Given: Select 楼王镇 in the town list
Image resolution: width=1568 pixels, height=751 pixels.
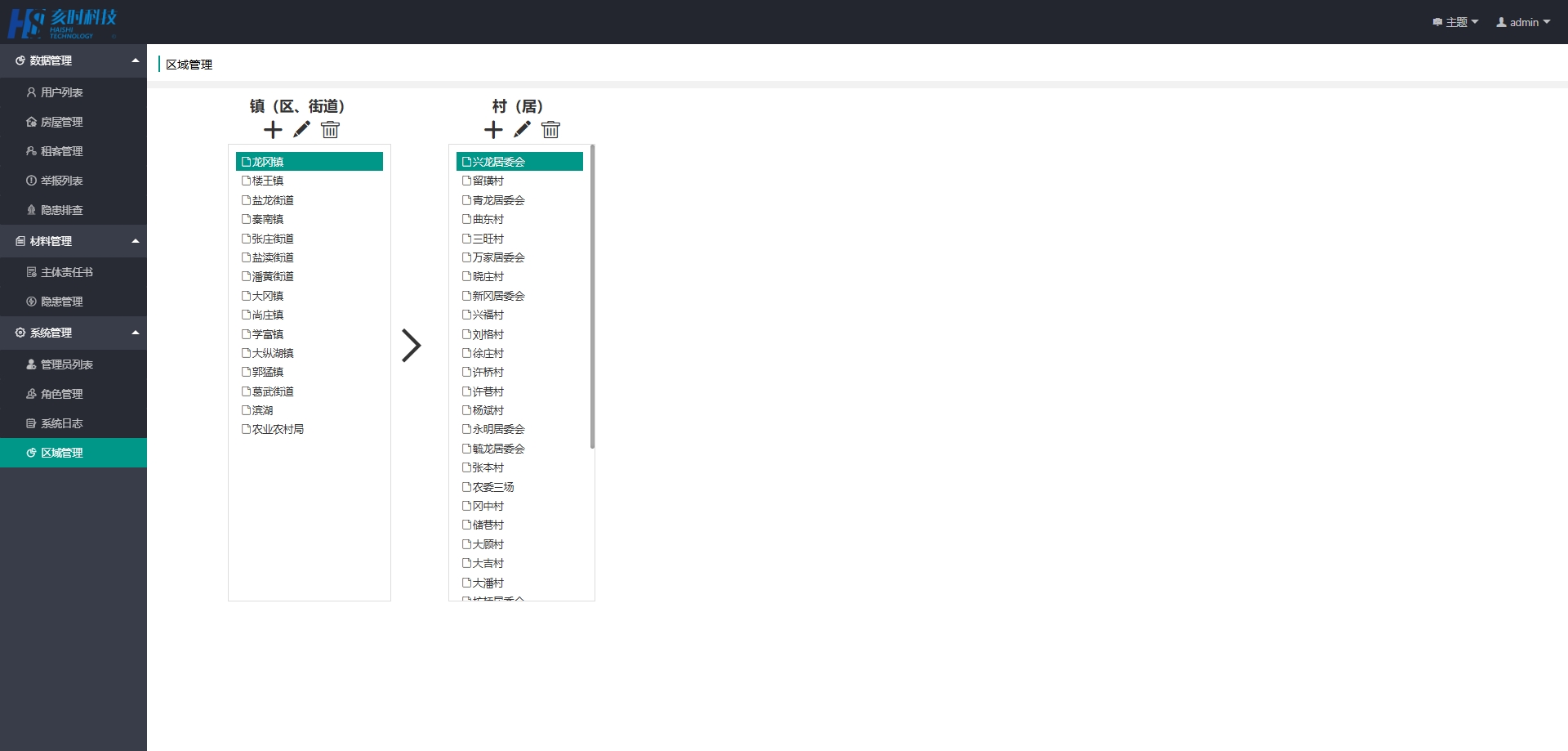Looking at the screenshot, I should [267, 181].
